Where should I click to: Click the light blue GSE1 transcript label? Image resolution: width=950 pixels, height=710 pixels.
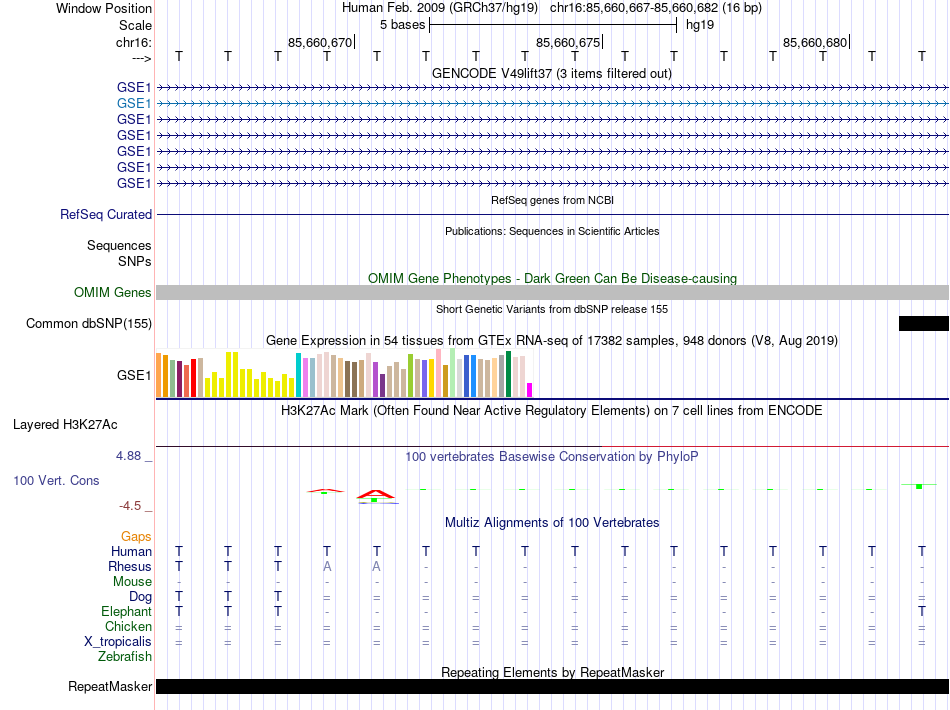point(134,104)
